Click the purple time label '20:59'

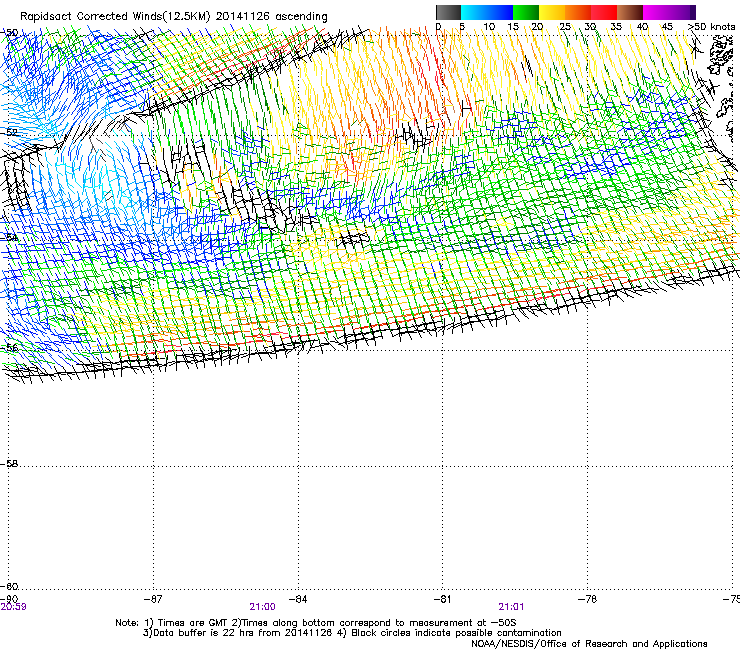pyautogui.click(x=14, y=607)
